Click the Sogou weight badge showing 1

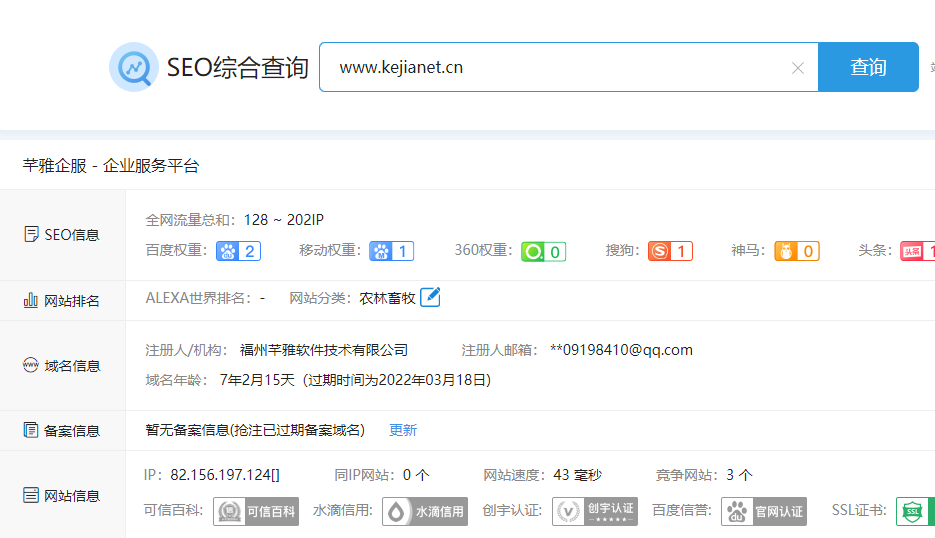point(670,251)
